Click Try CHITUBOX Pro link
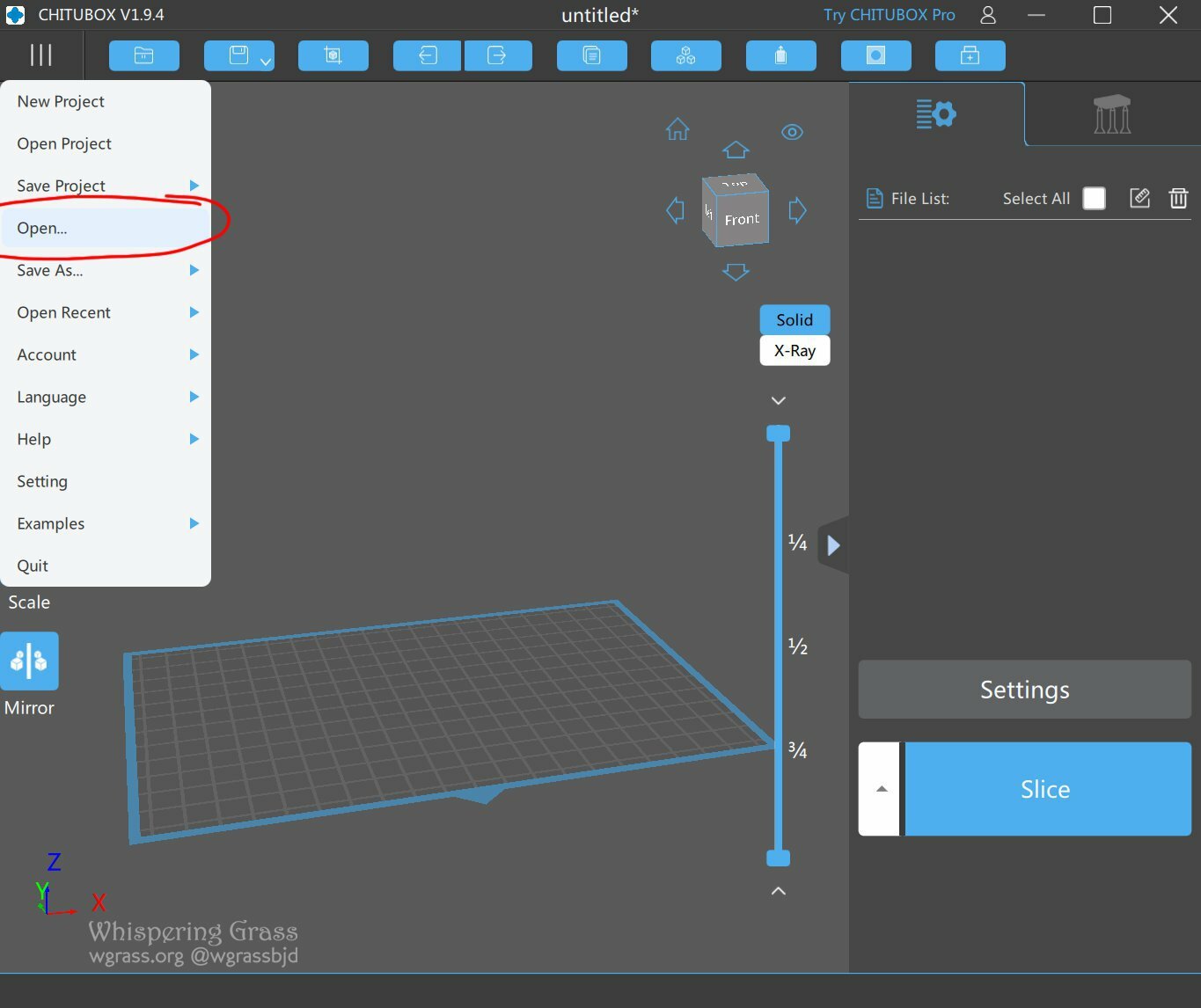This screenshot has width=1201, height=1008. point(889,15)
